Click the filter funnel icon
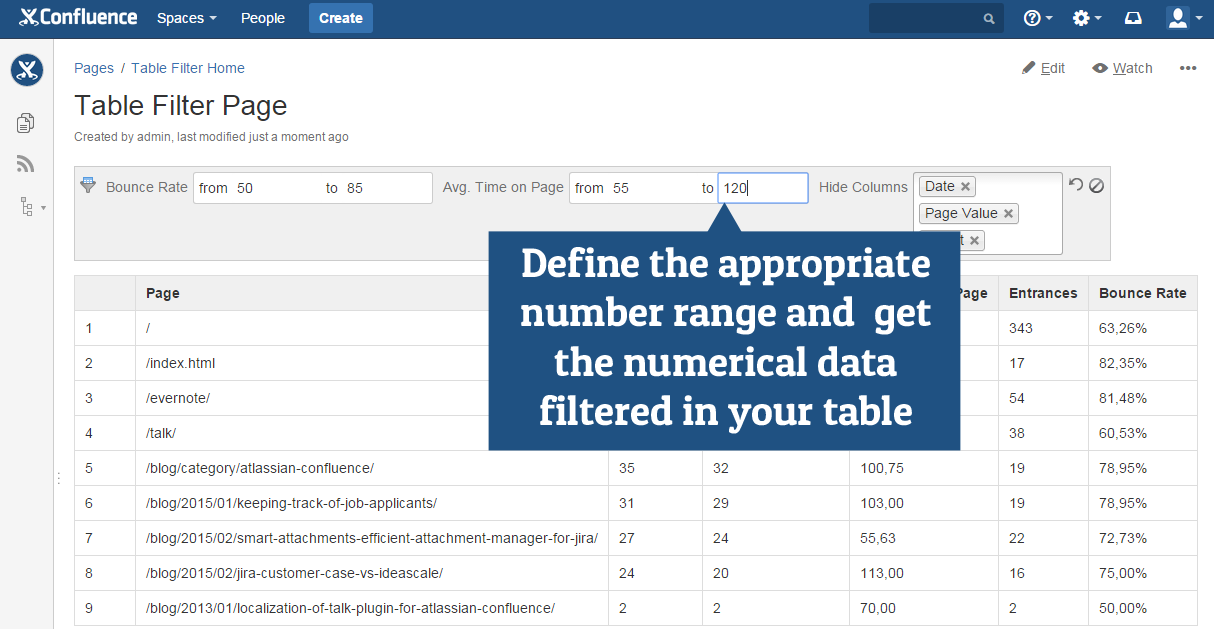This screenshot has height=629, width=1214. (x=88, y=185)
